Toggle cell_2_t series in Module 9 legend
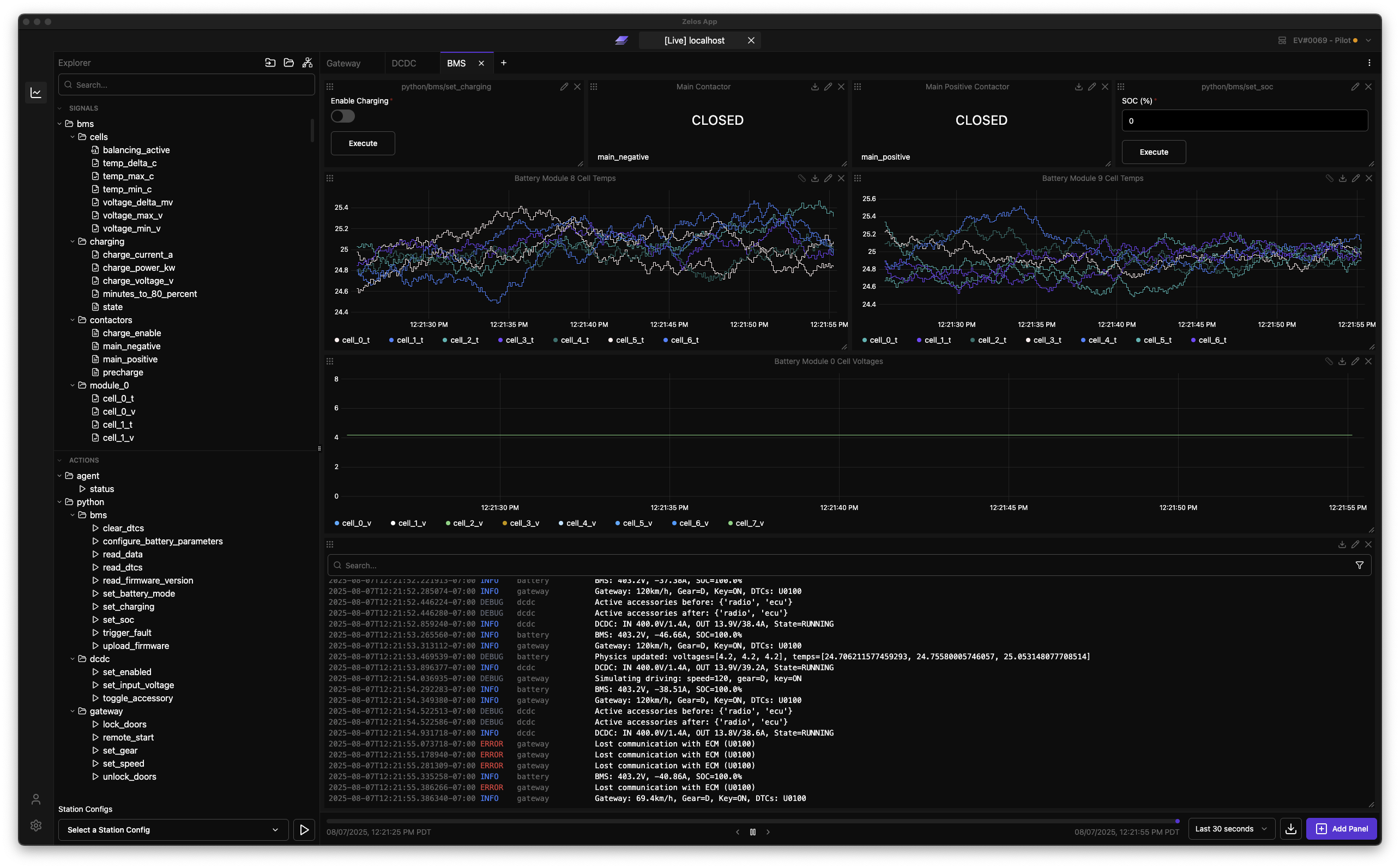Image resolution: width=1400 pixels, height=868 pixels. 988,341
